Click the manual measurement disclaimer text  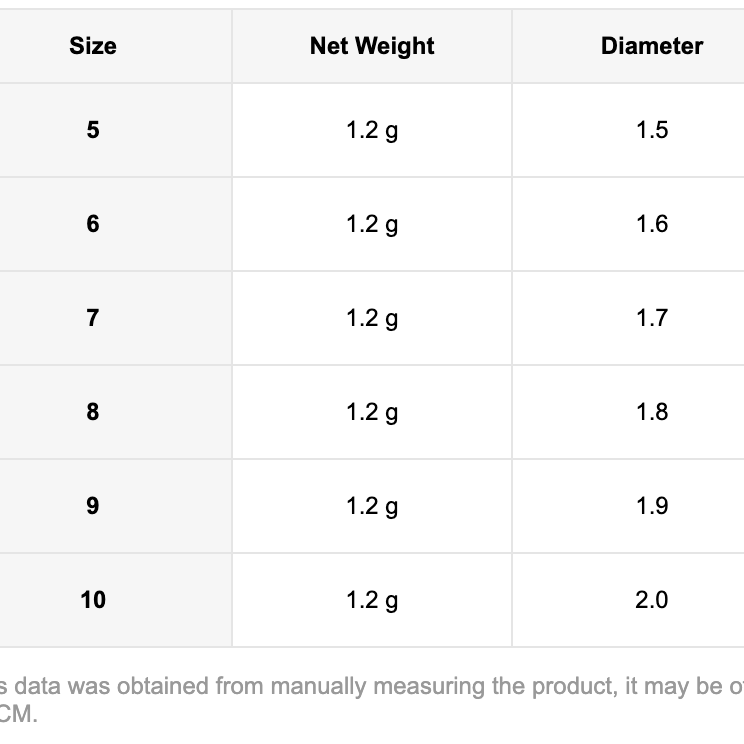370,687
